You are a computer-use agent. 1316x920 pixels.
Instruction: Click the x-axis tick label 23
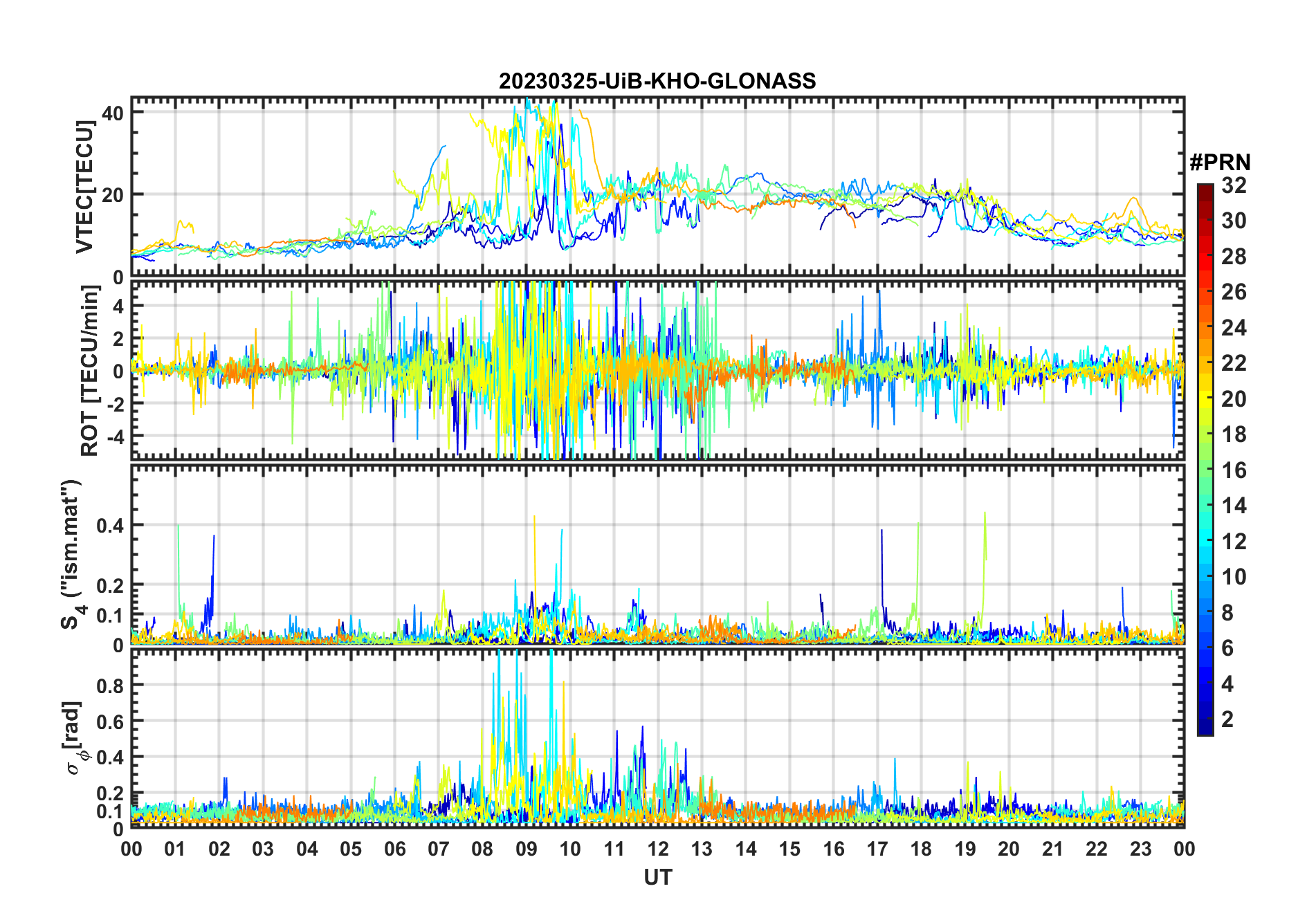1140,849
